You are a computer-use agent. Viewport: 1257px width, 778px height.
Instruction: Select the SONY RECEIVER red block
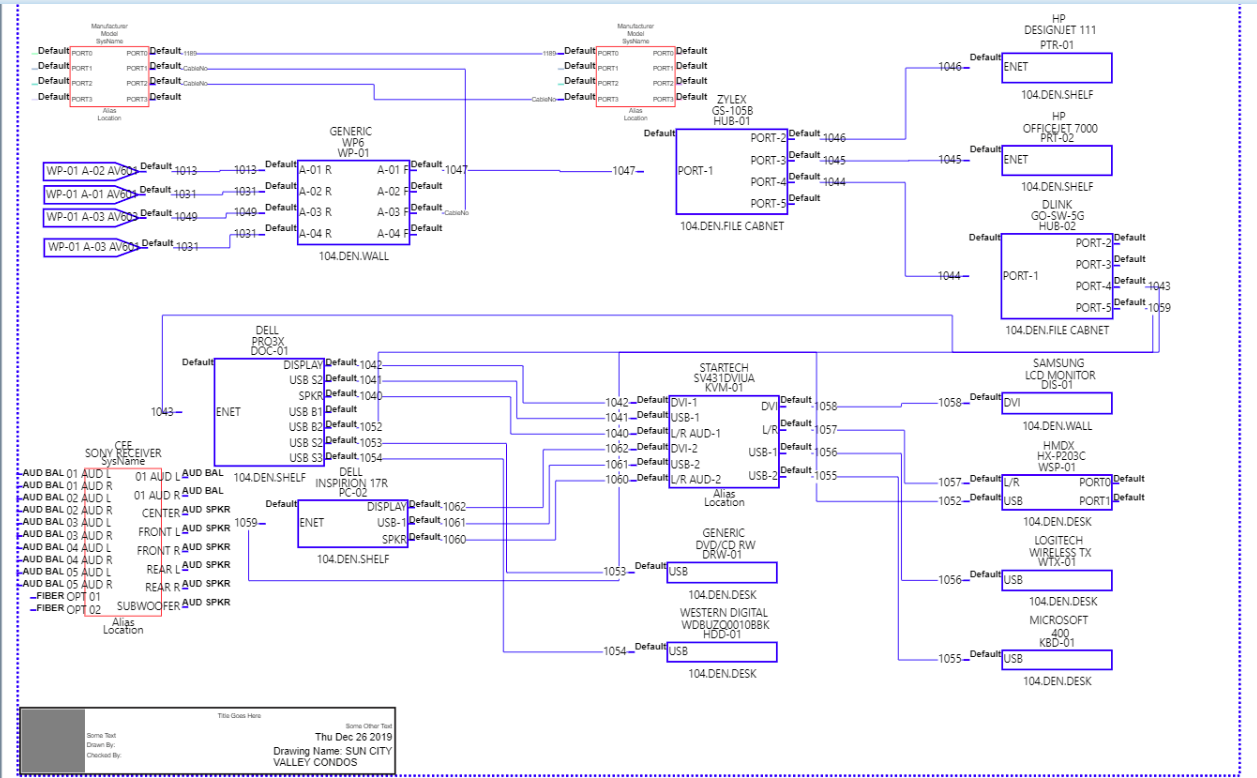(122, 541)
